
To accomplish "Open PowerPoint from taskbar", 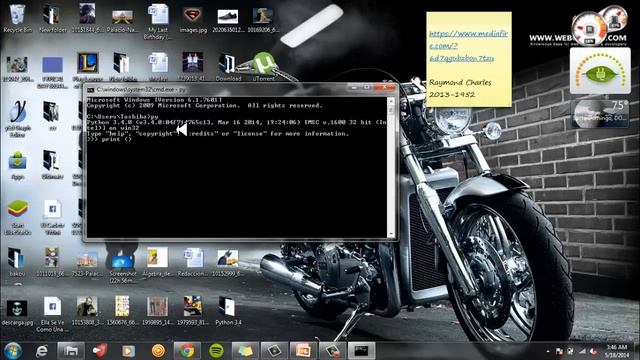I will coord(303,351).
